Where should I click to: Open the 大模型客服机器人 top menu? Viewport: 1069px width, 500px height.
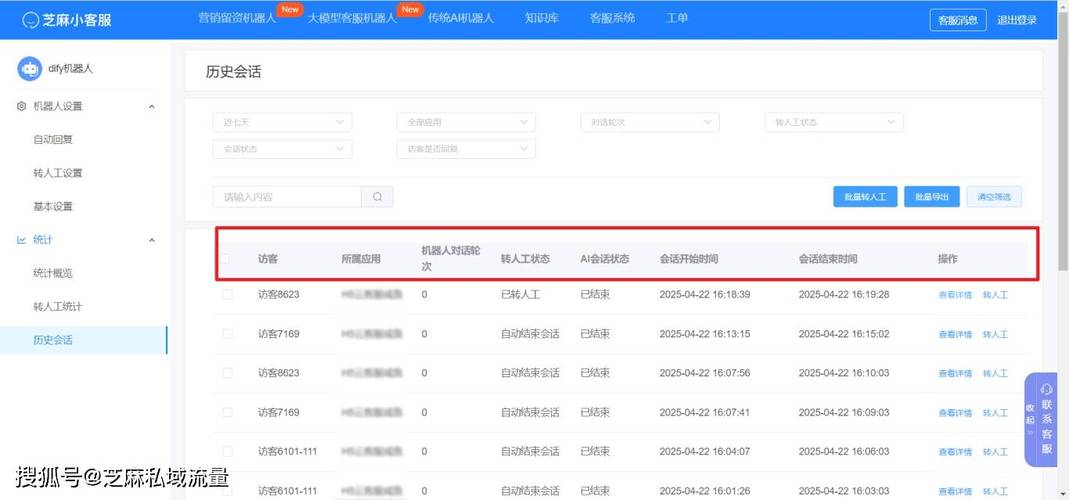(x=352, y=18)
